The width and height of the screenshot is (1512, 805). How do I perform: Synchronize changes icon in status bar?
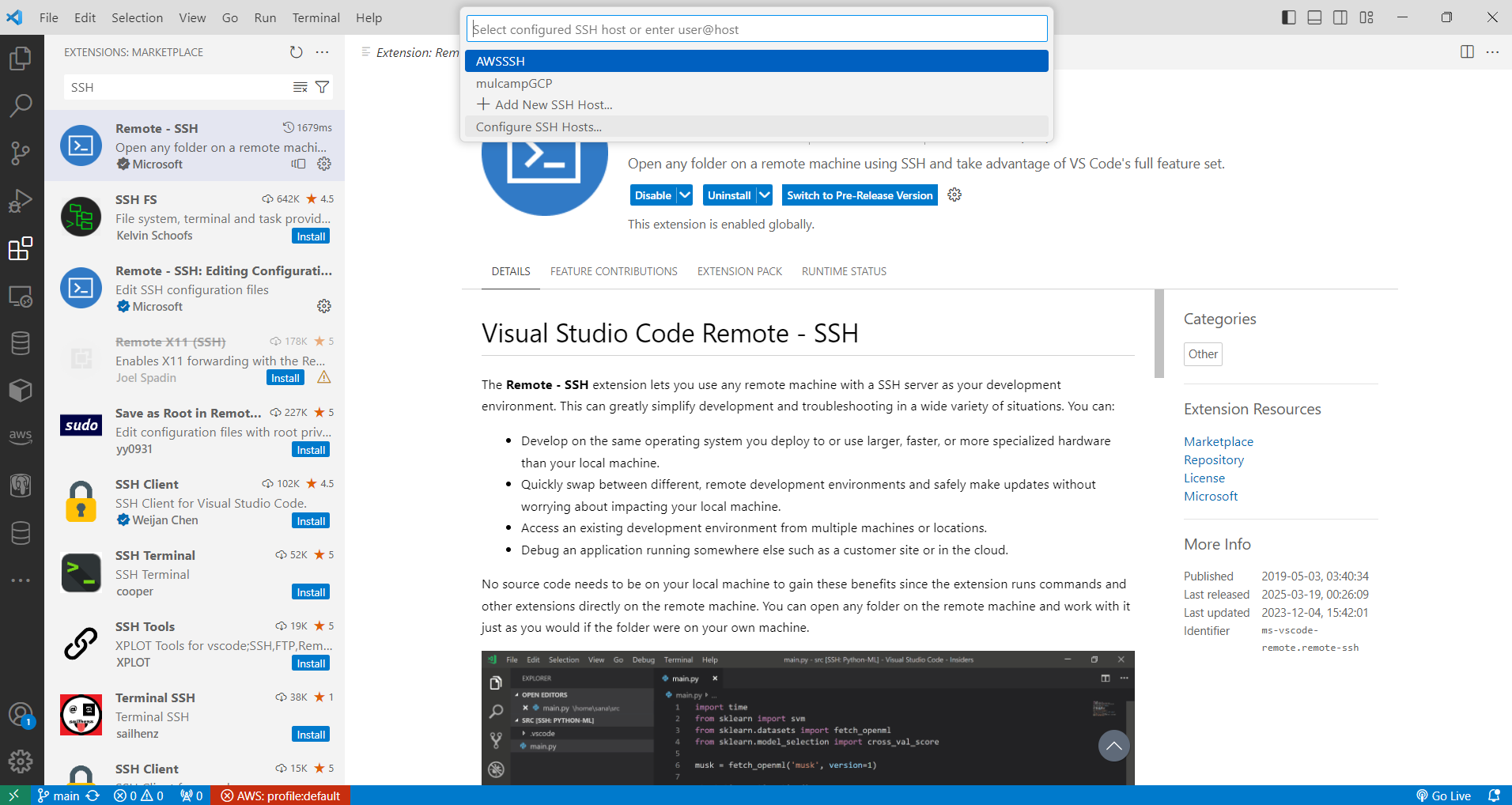(x=93, y=796)
